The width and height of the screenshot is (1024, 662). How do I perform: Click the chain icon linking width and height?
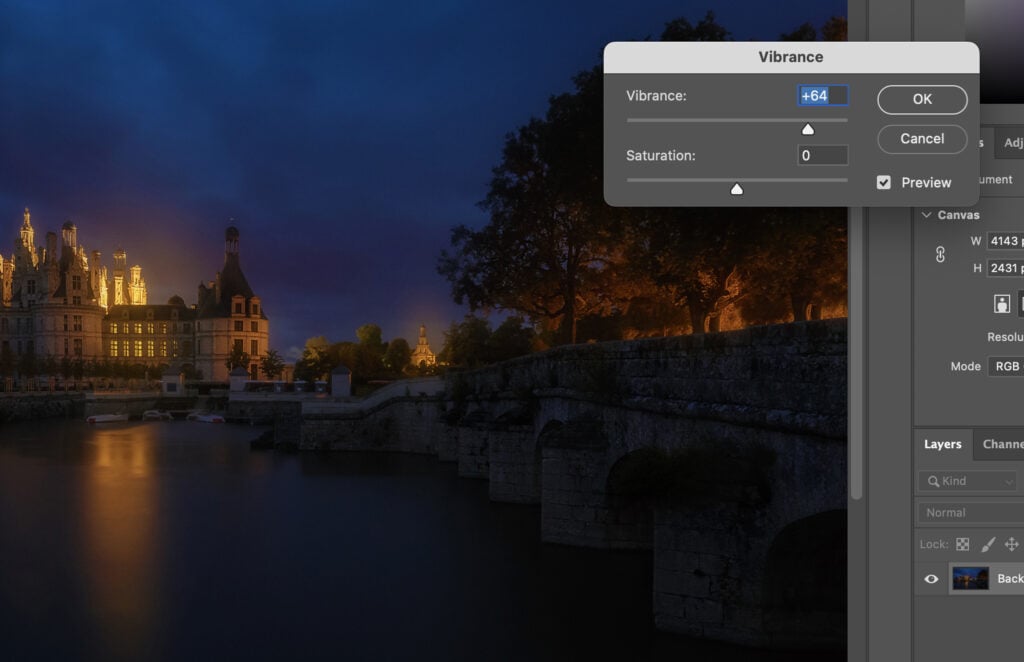940,255
